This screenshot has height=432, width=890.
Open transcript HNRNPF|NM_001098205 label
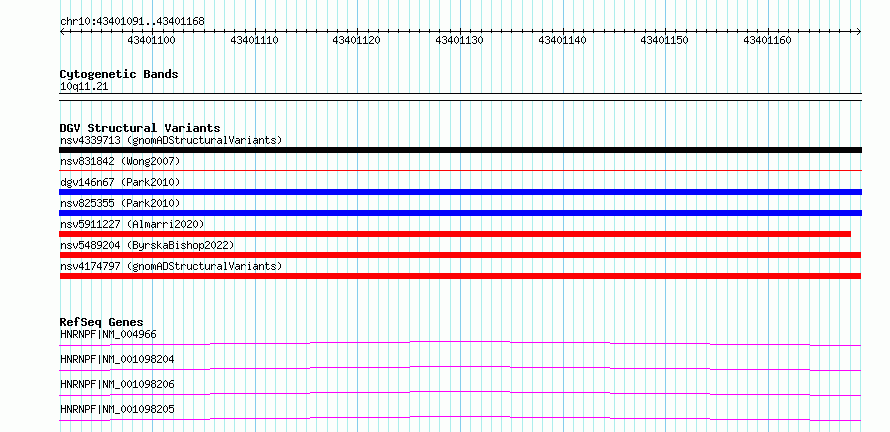[x=117, y=409]
